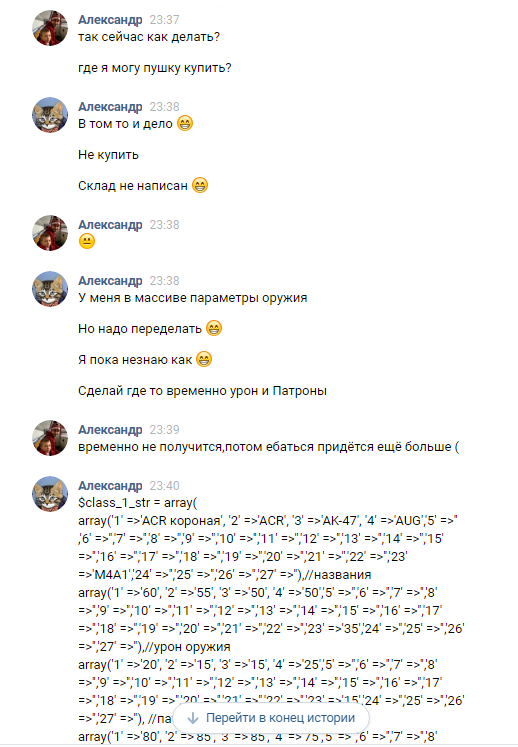
Task: Click the emoji after 'Но надо переделать'
Action: [x=214, y=328]
